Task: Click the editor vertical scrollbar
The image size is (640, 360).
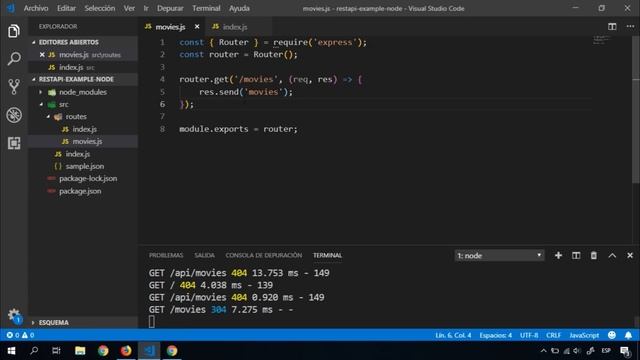Action: point(636,110)
